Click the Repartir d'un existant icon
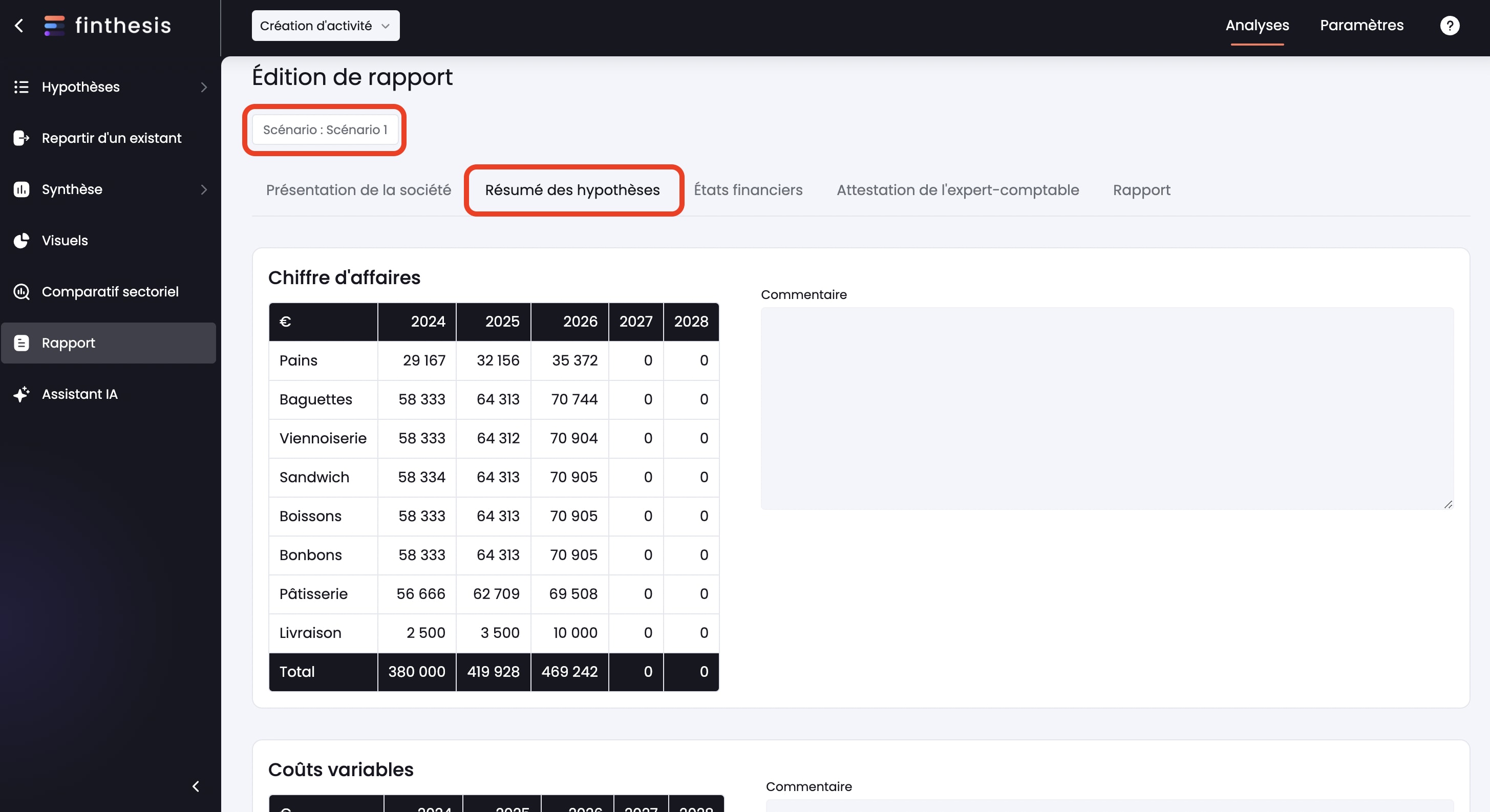Screen dimensions: 1490x812 click(22, 138)
